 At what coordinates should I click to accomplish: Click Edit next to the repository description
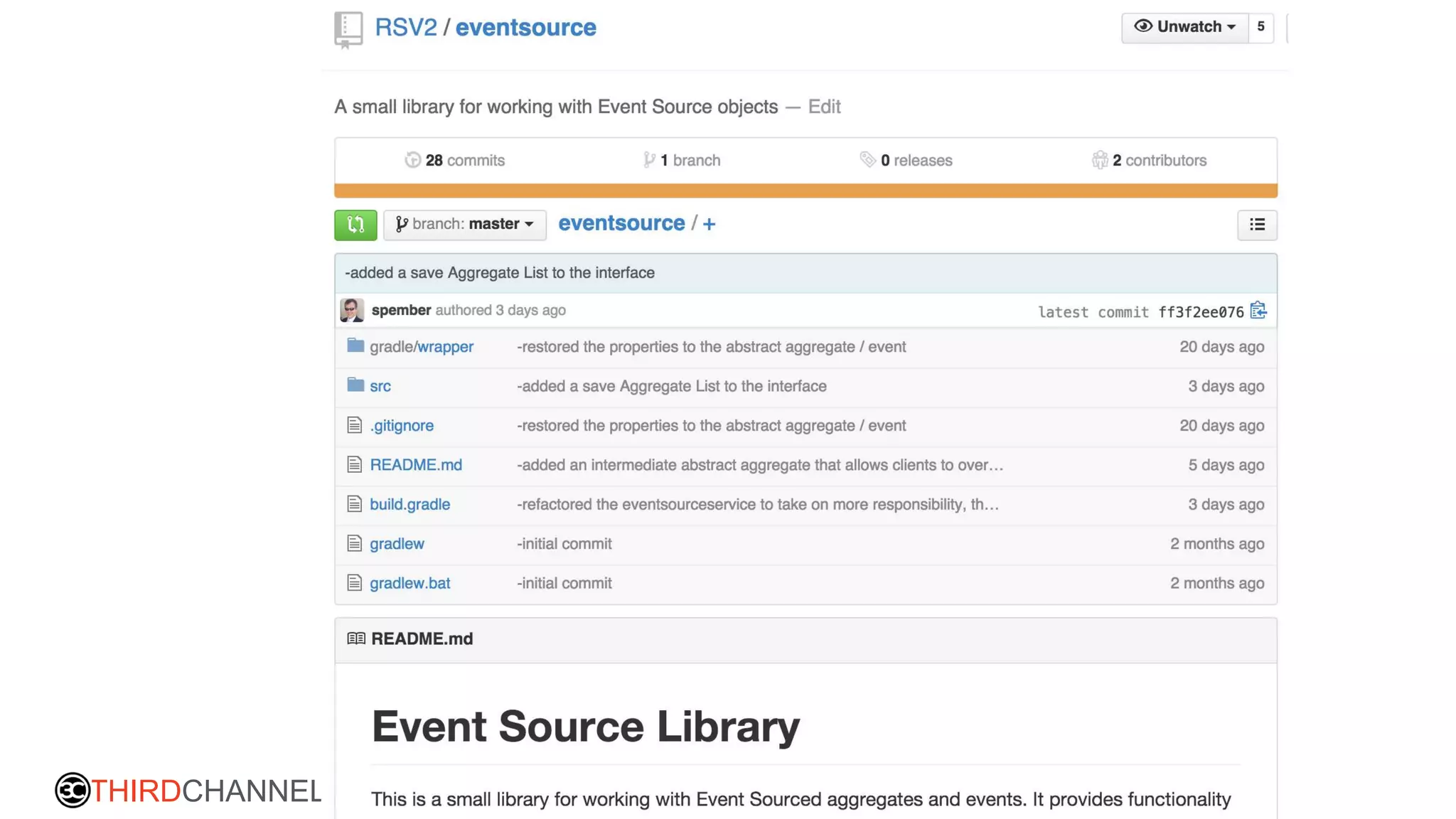click(824, 107)
